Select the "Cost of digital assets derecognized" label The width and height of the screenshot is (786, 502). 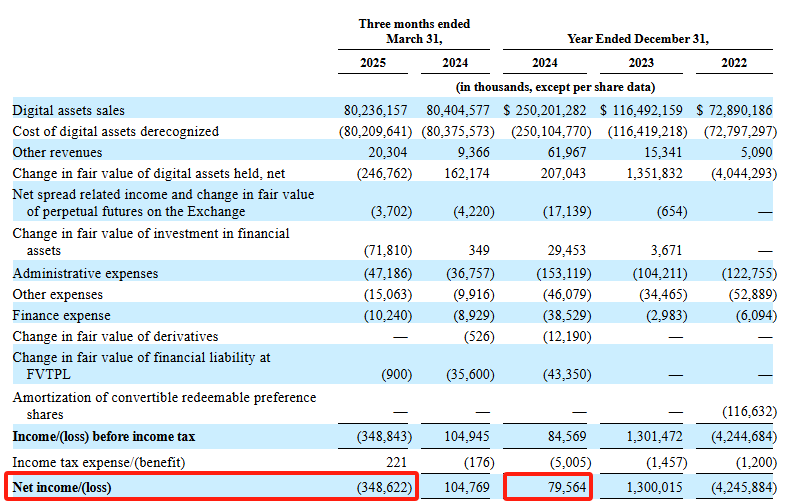[x=115, y=131]
